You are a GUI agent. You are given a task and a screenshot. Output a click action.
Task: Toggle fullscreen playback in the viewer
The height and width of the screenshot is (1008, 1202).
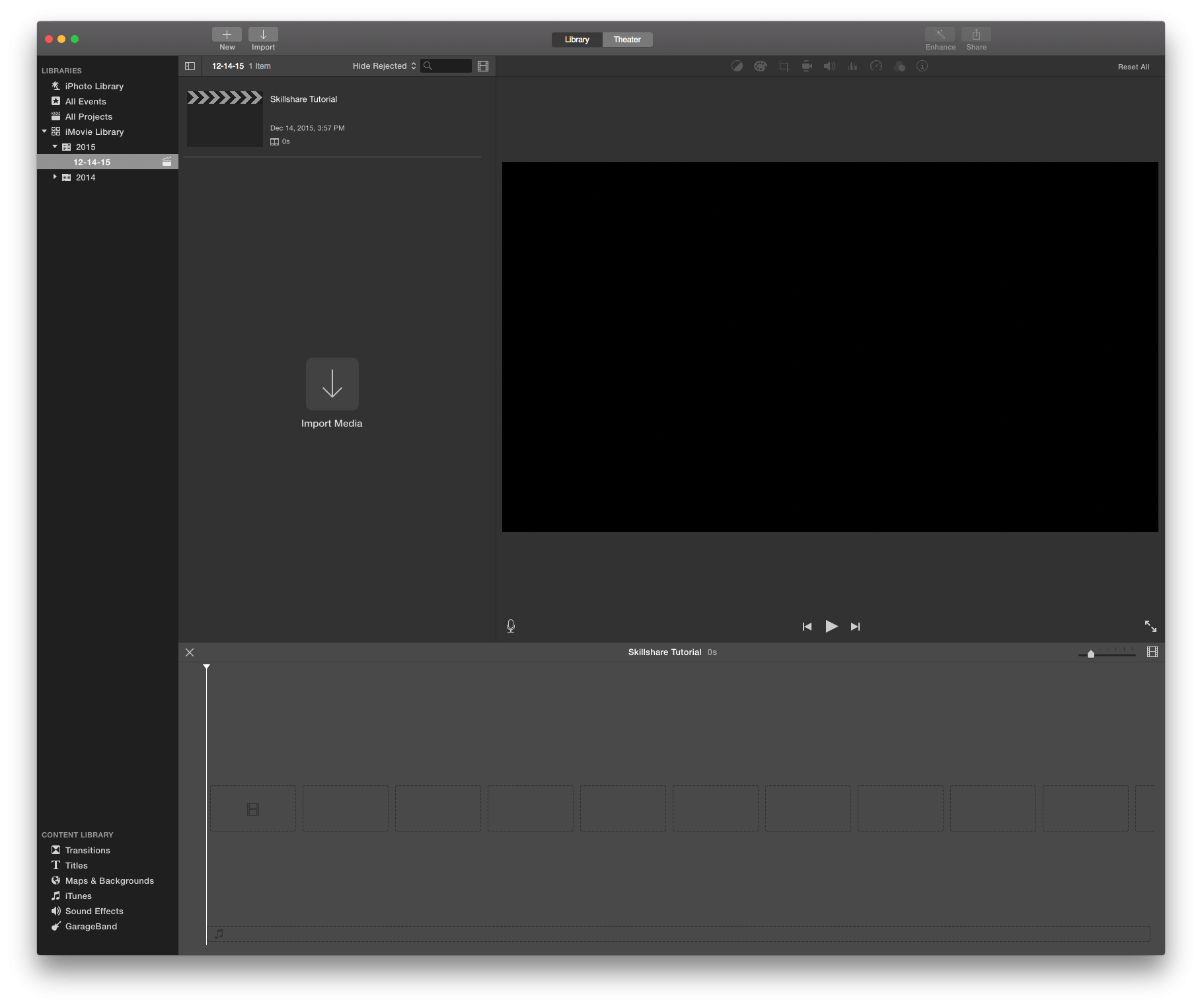pyautogui.click(x=1150, y=626)
